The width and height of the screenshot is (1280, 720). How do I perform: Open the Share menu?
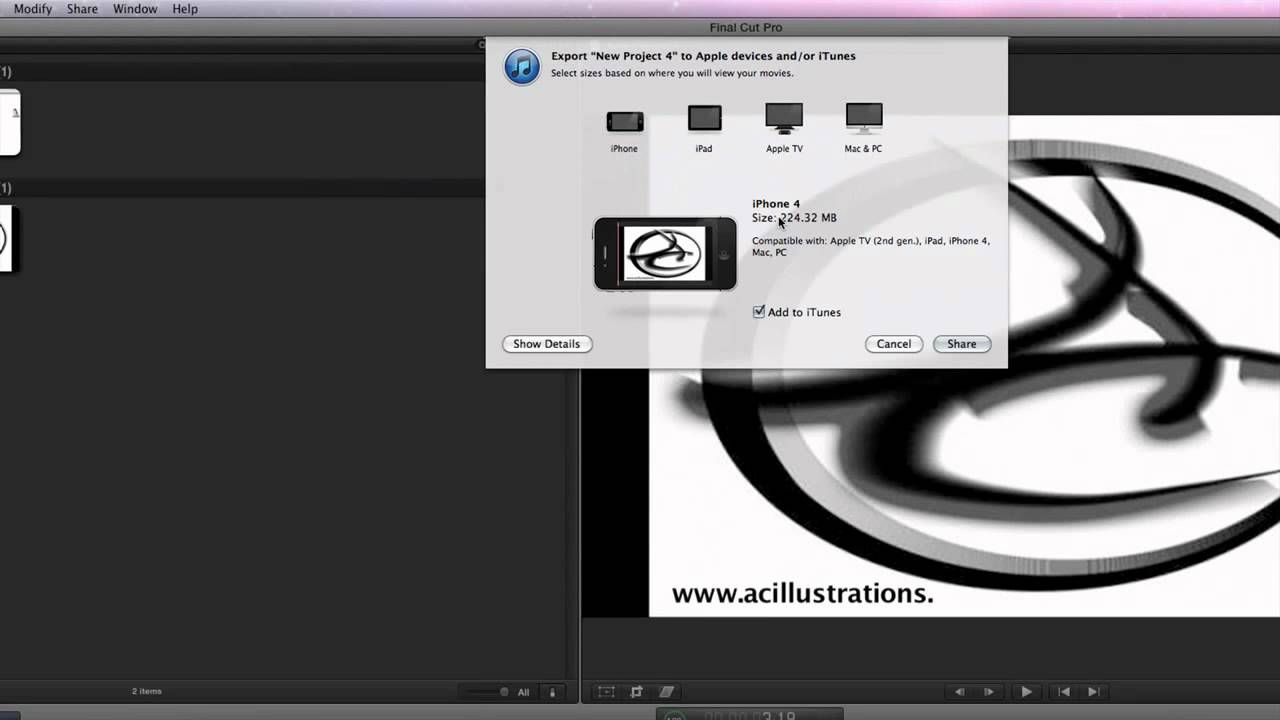pos(82,9)
